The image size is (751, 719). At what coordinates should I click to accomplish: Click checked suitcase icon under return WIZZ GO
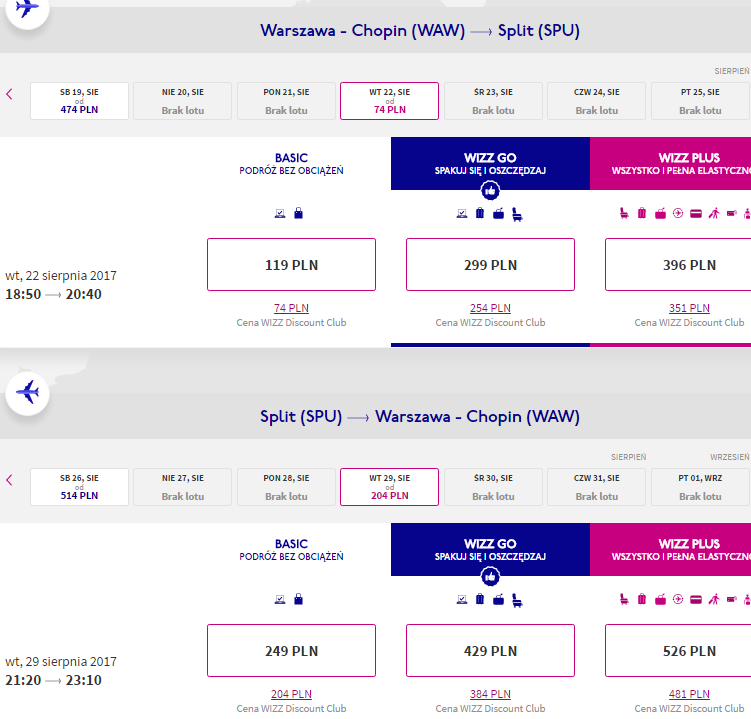(x=480, y=599)
